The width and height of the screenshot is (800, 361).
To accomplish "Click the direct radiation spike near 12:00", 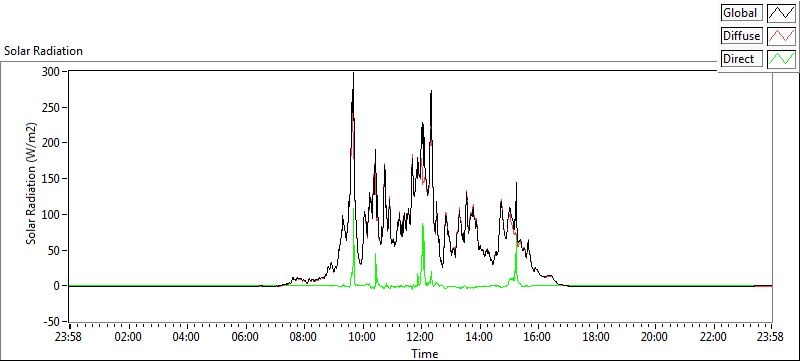I will tap(422, 225).
